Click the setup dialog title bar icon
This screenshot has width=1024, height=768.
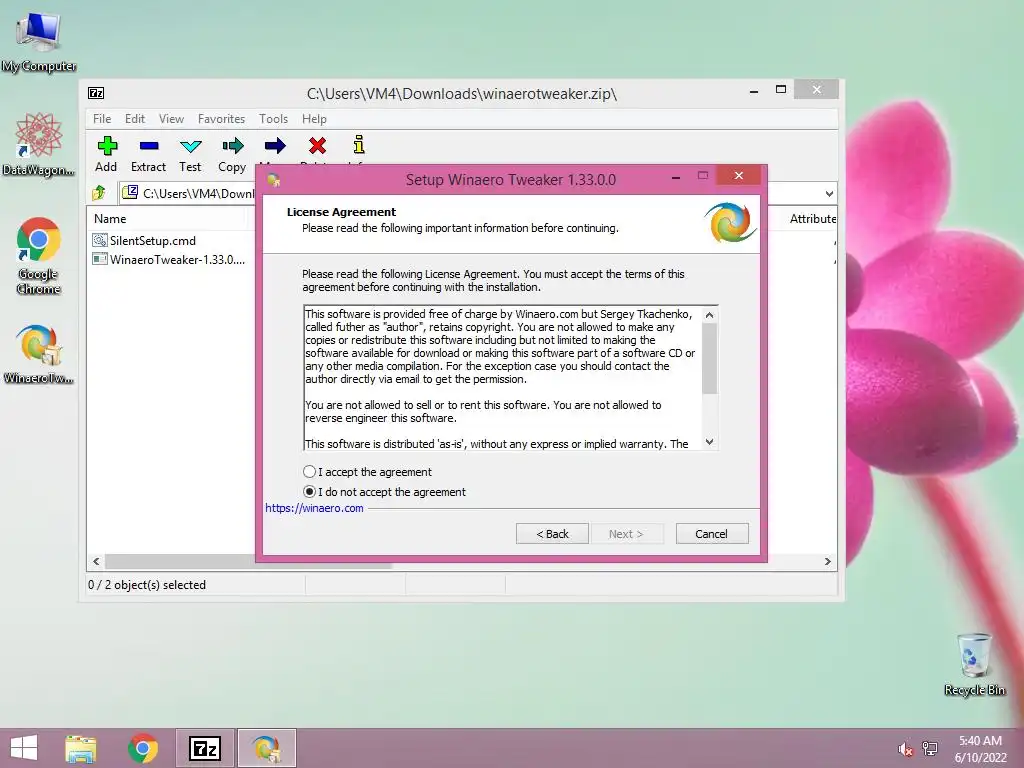point(274,180)
